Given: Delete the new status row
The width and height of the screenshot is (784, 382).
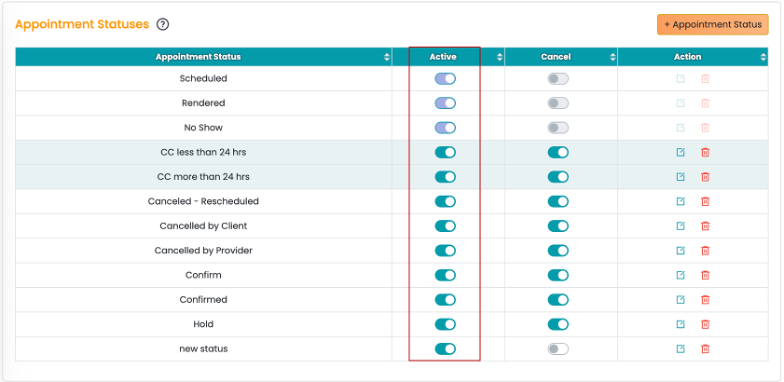Looking at the screenshot, I should point(705,348).
